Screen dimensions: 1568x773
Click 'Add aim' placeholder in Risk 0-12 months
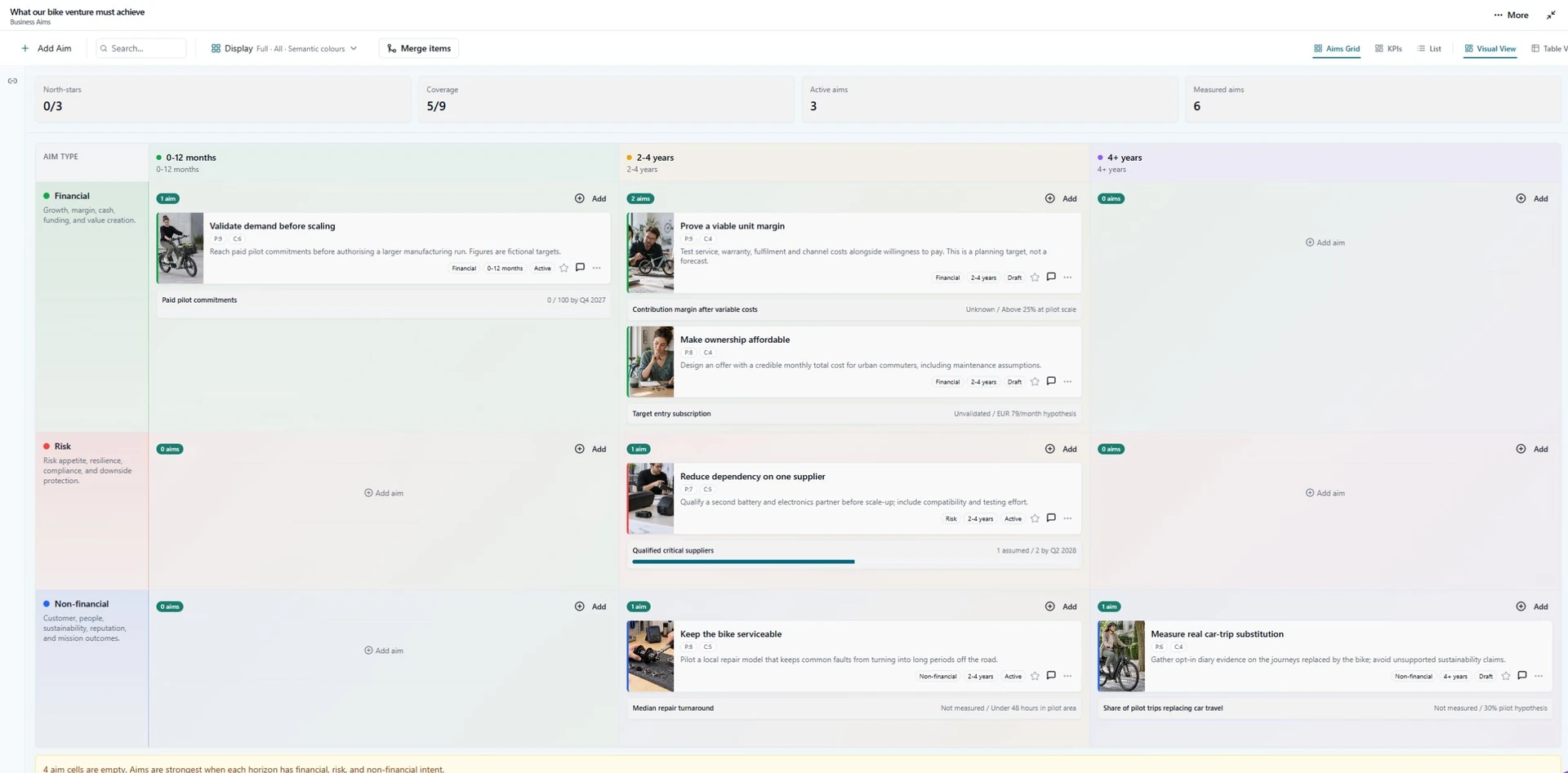point(383,493)
